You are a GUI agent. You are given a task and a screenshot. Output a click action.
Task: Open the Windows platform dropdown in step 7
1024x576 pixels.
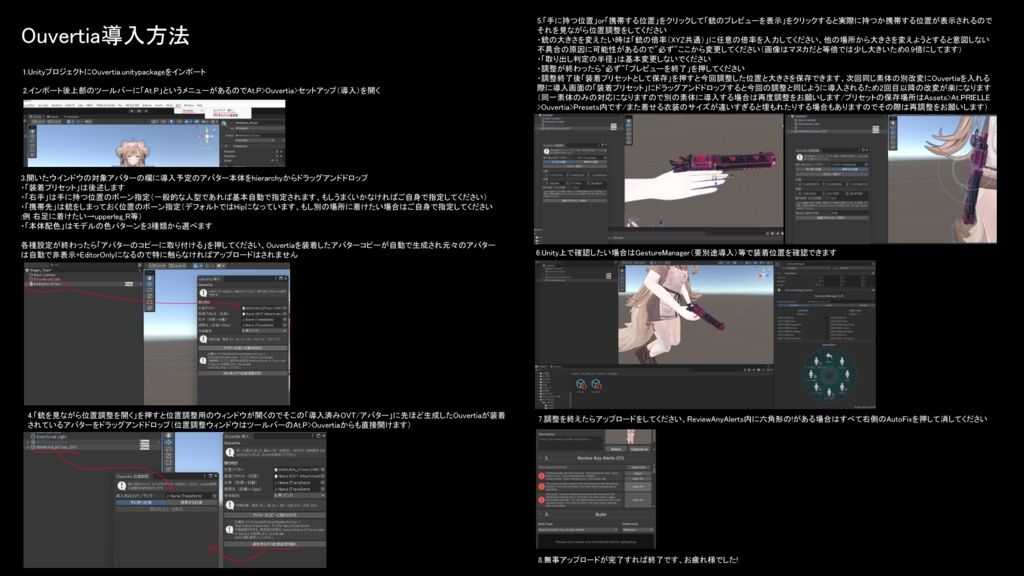pos(637,530)
